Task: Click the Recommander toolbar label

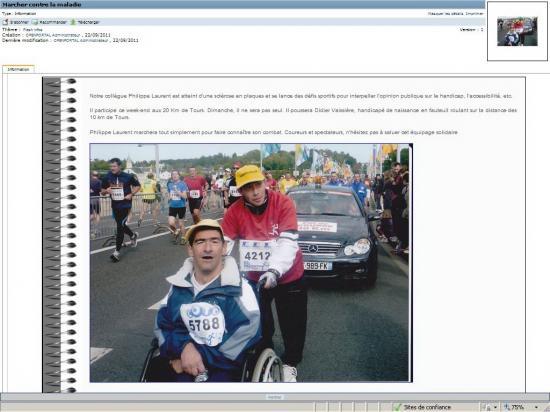Action: point(53,22)
